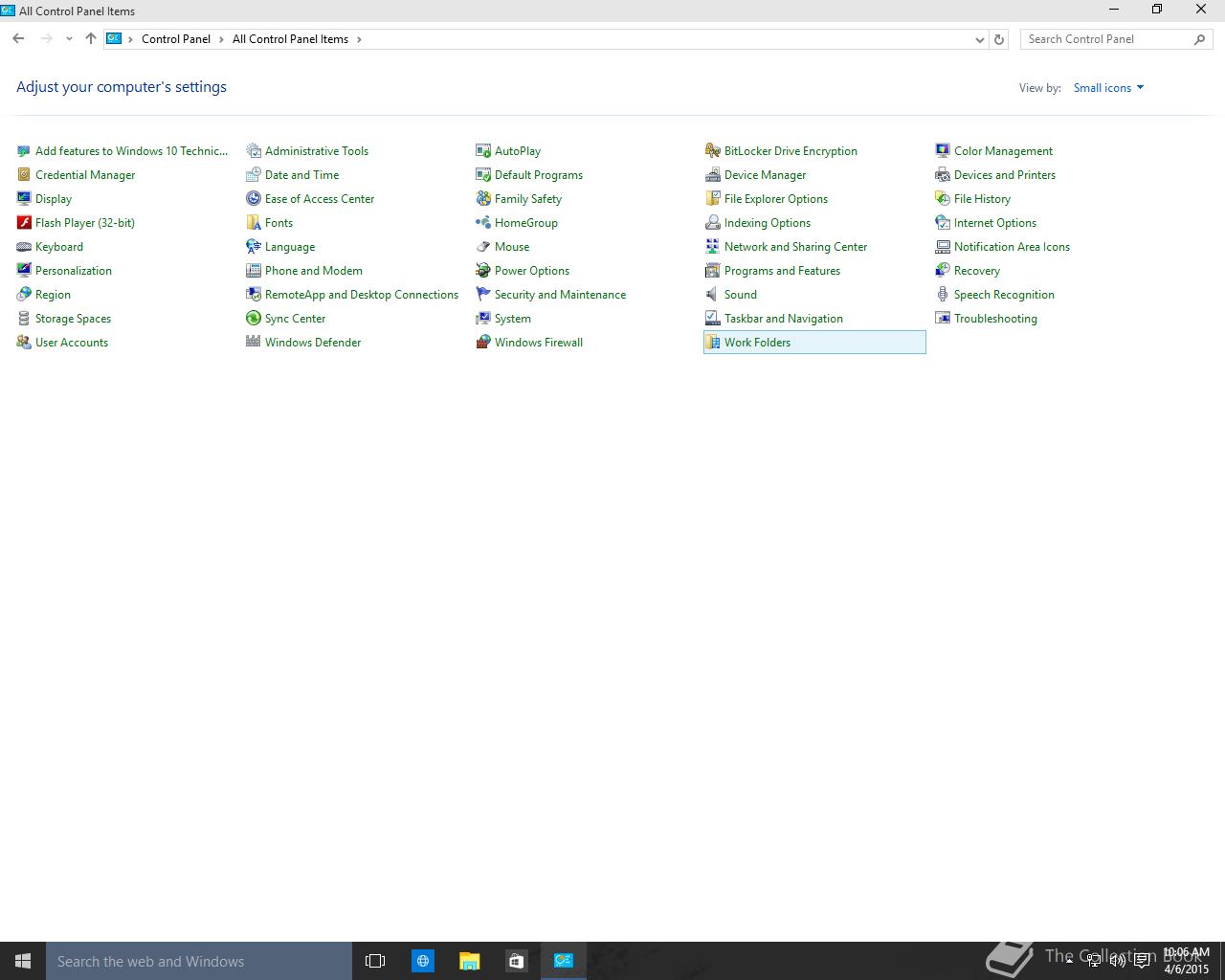The height and width of the screenshot is (980, 1225).
Task: Click the Color Management icon
Action: point(943,150)
